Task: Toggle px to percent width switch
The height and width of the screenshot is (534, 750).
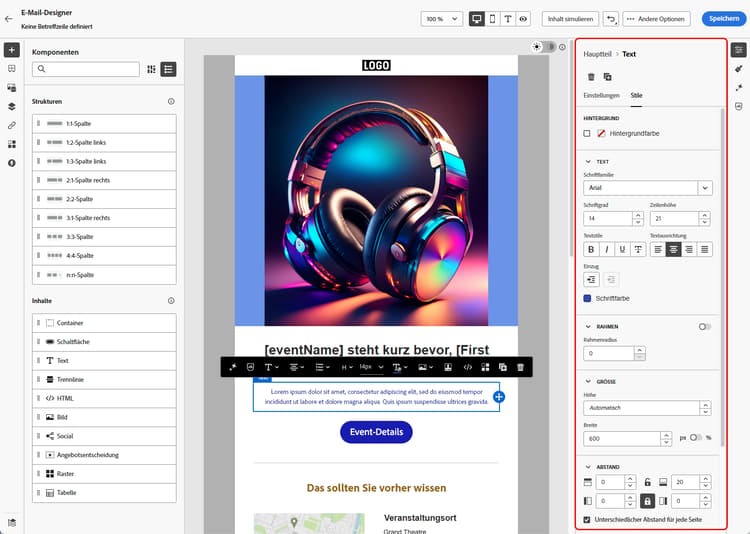Action: pyautogui.click(x=695, y=437)
